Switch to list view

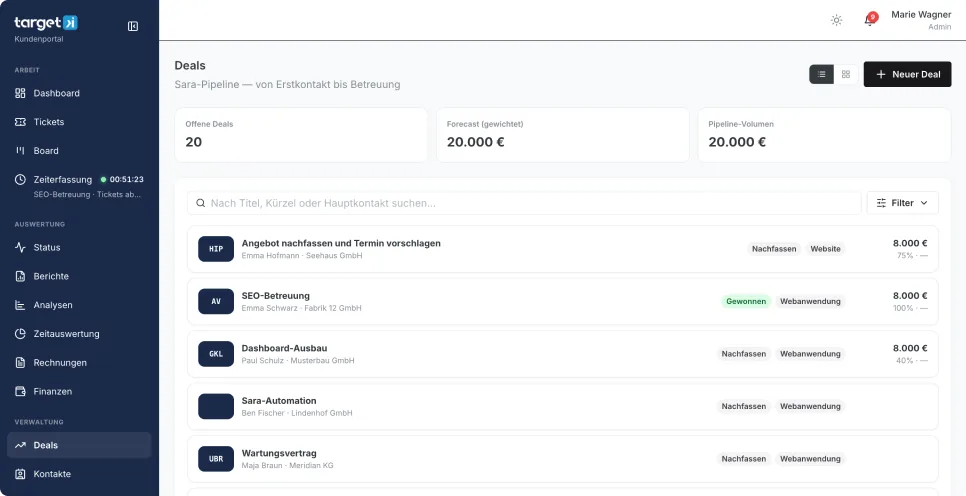click(x=821, y=74)
